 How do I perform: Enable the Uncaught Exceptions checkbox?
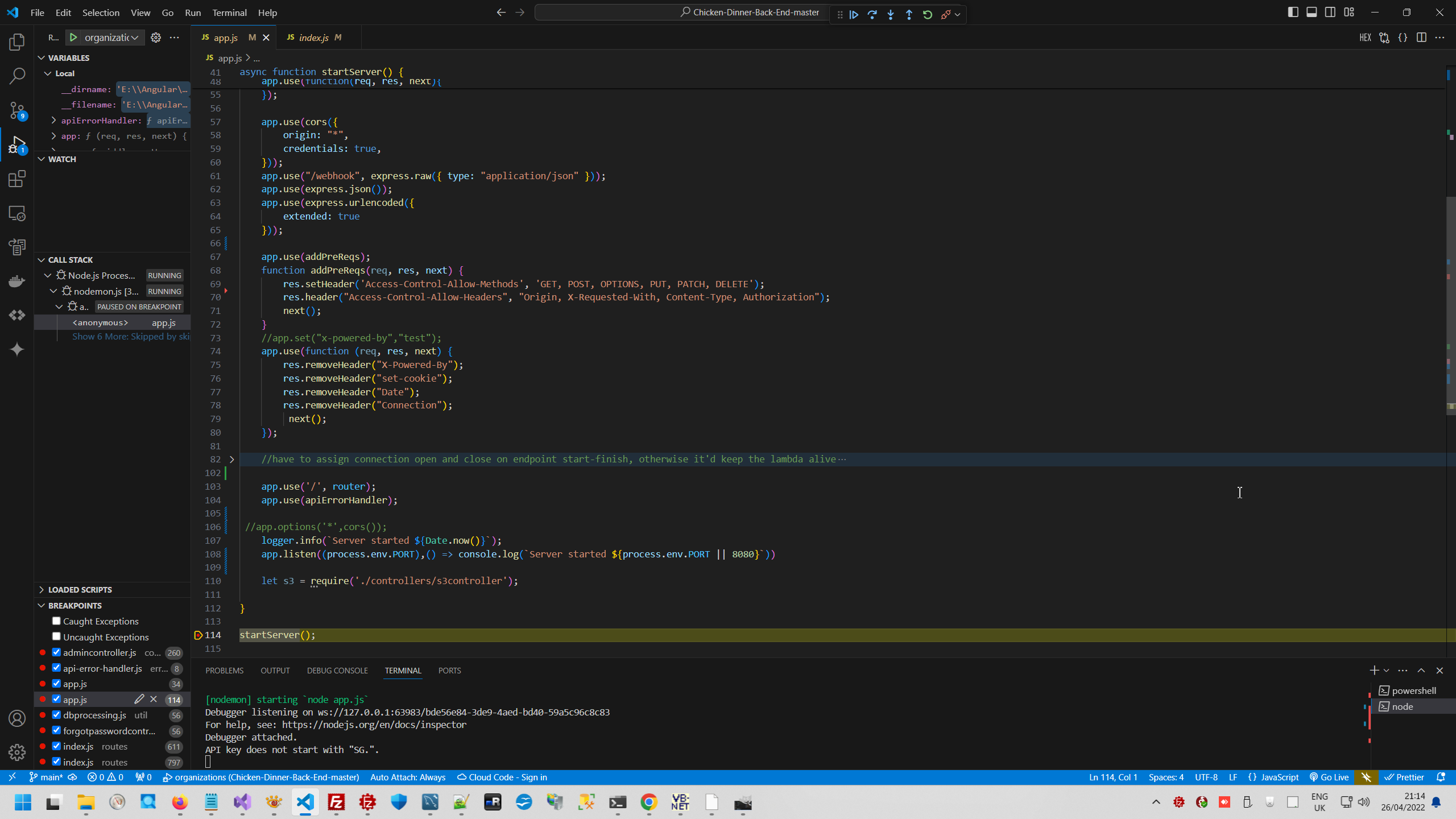tap(56, 636)
